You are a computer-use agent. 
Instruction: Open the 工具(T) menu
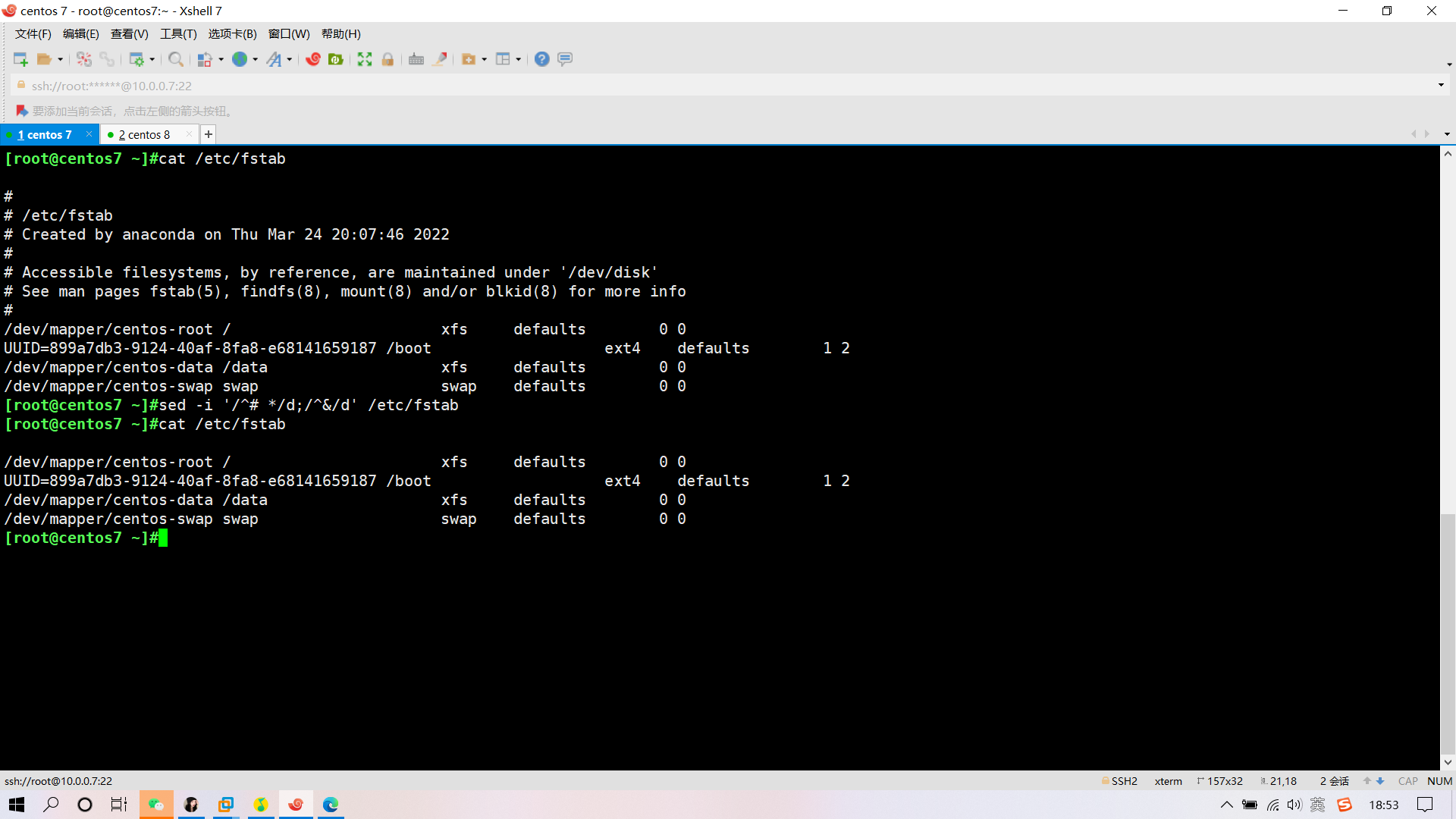point(178,34)
